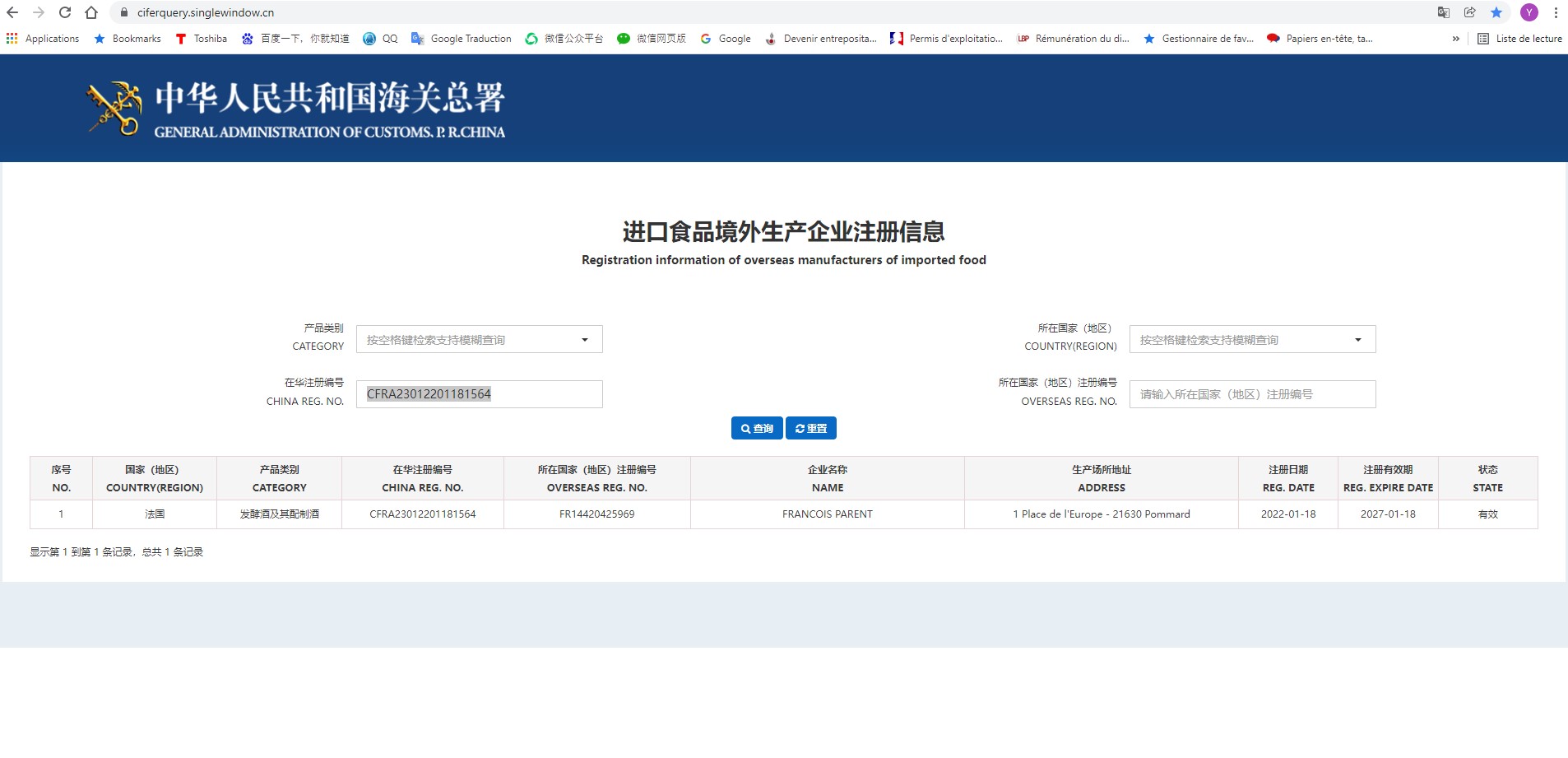This screenshot has height=758, width=1568.
Task: Click the translate page icon
Action: [x=1444, y=12]
